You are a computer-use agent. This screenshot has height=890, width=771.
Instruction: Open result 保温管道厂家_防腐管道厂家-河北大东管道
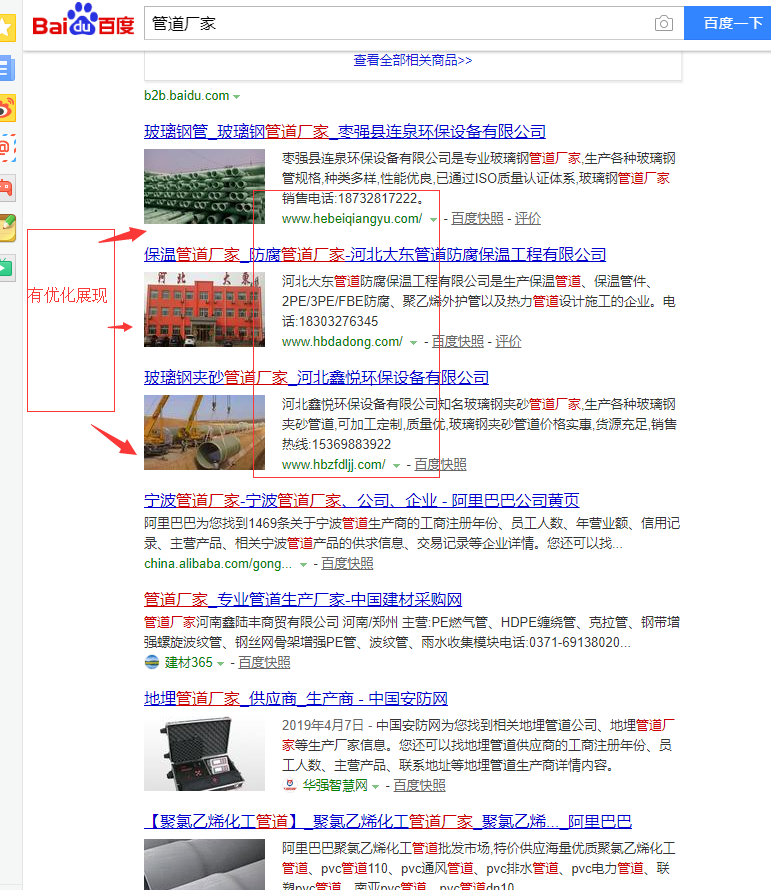375,254
